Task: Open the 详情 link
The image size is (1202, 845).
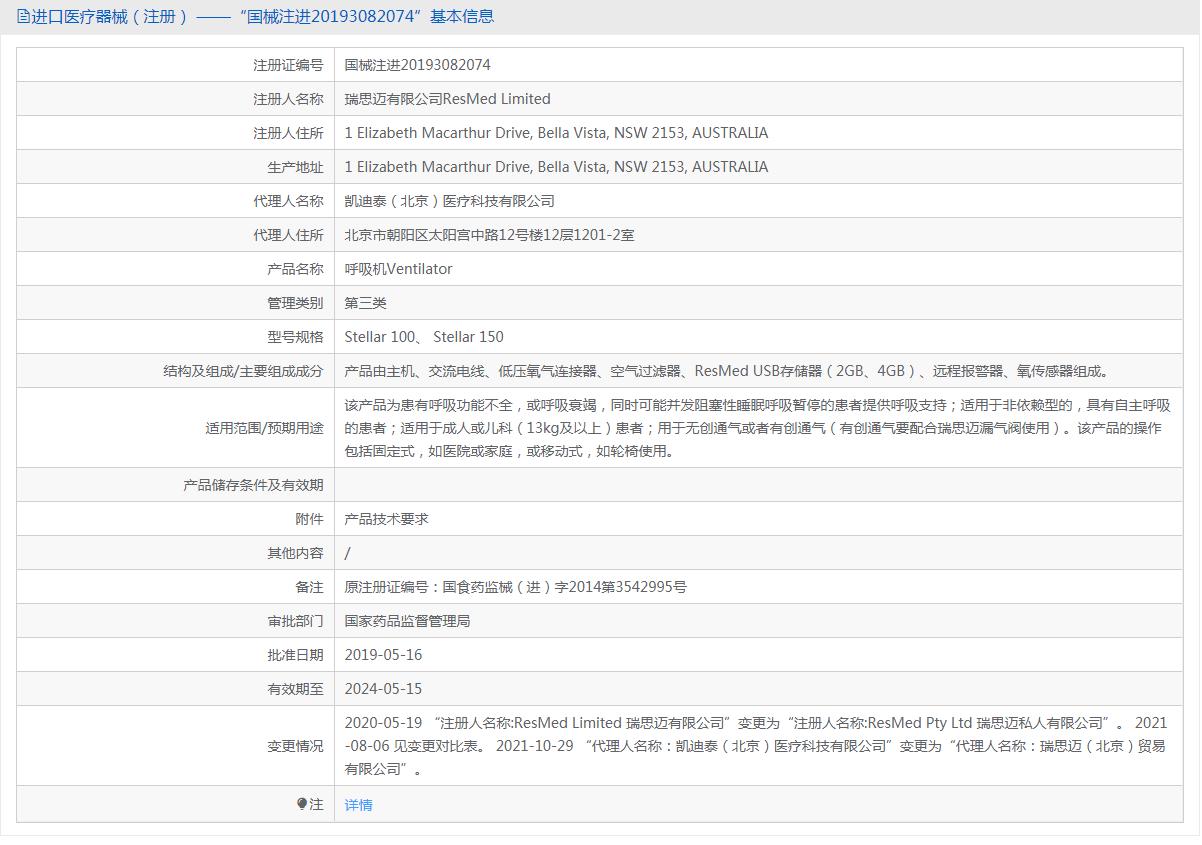Action: [x=358, y=805]
